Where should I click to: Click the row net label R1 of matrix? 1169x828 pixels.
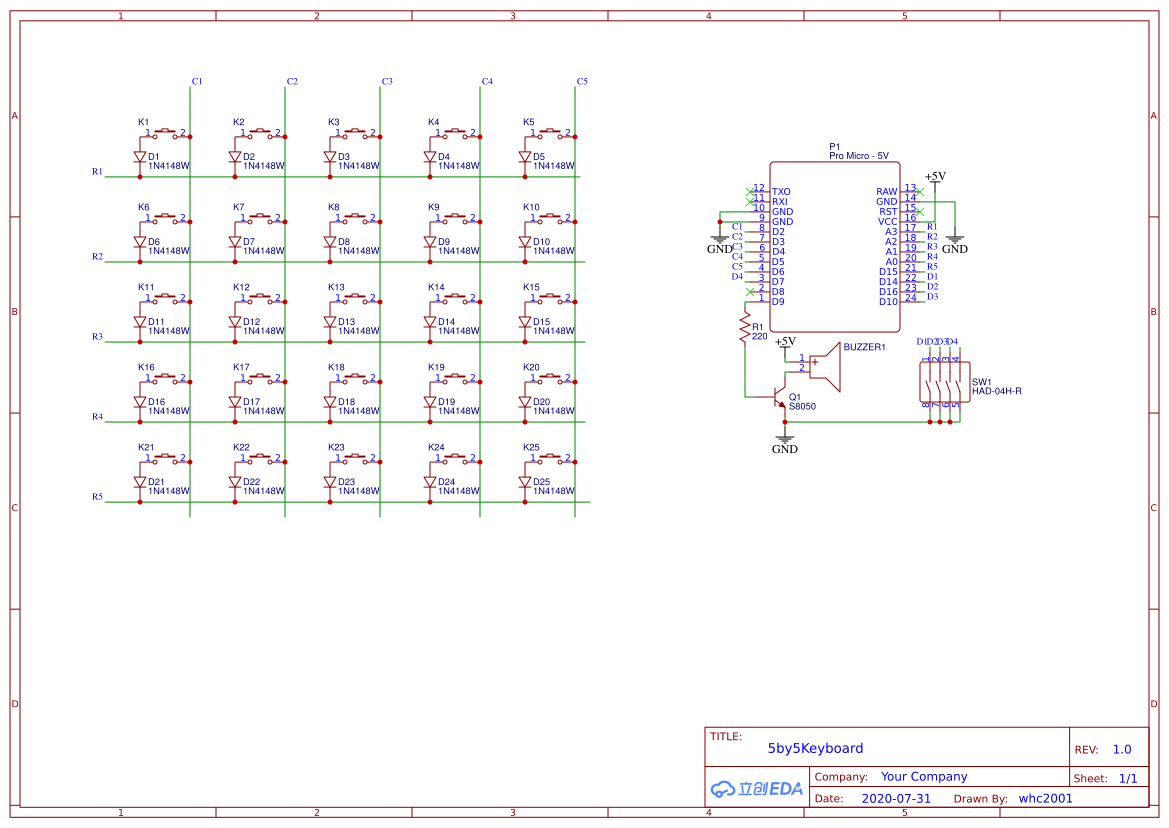tap(97, 171)
